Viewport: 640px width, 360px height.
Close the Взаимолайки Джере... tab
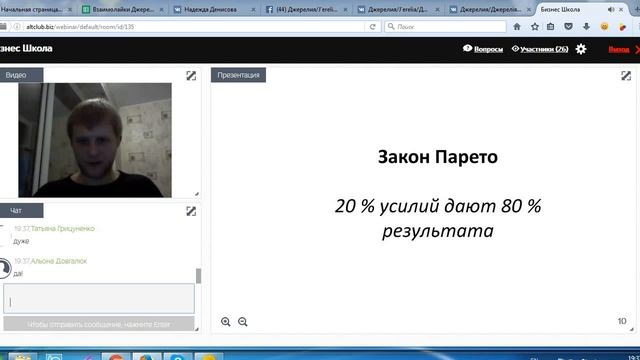(161, 9)
